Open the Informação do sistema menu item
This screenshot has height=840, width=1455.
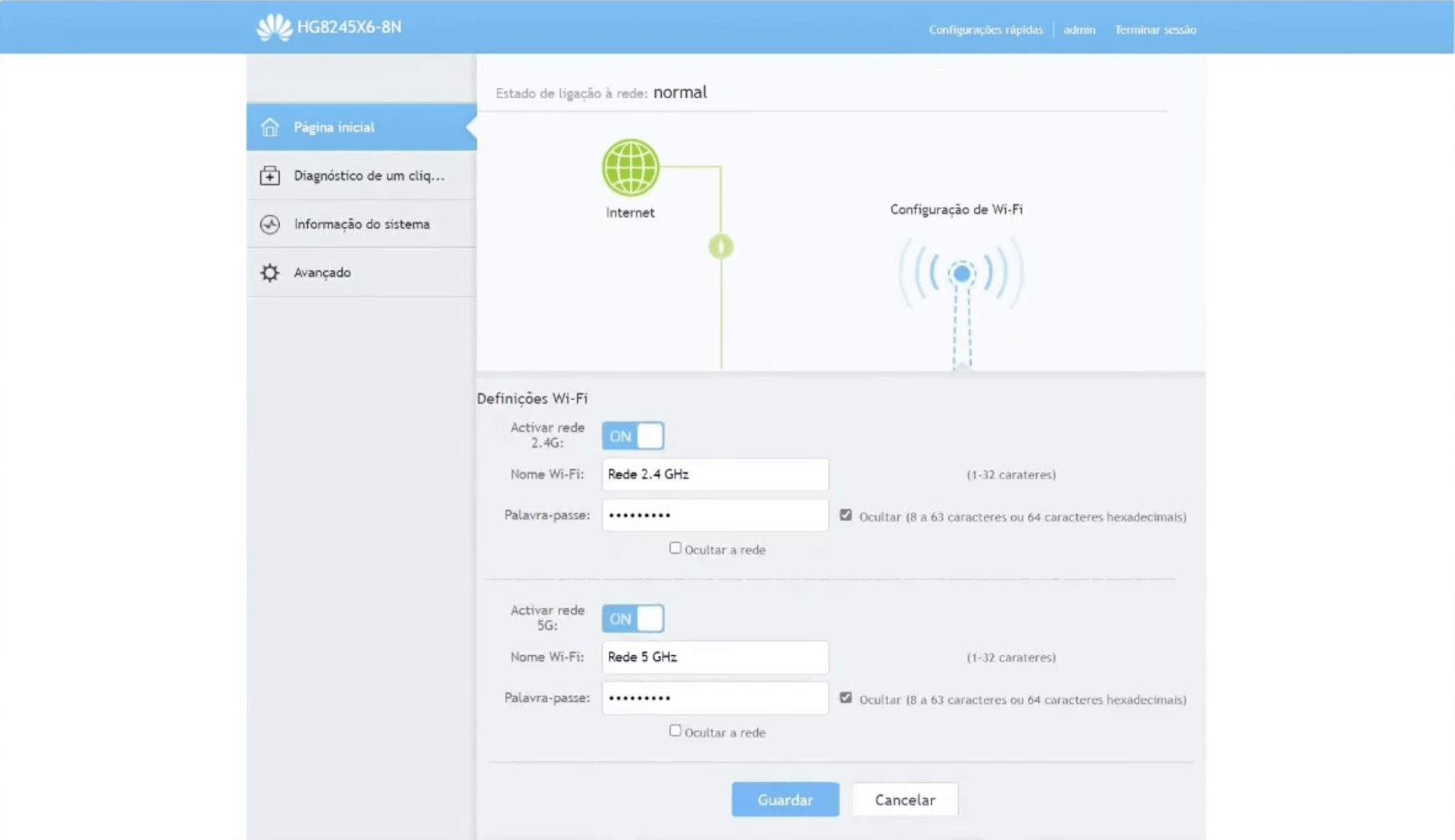click(x=361, y=224)
